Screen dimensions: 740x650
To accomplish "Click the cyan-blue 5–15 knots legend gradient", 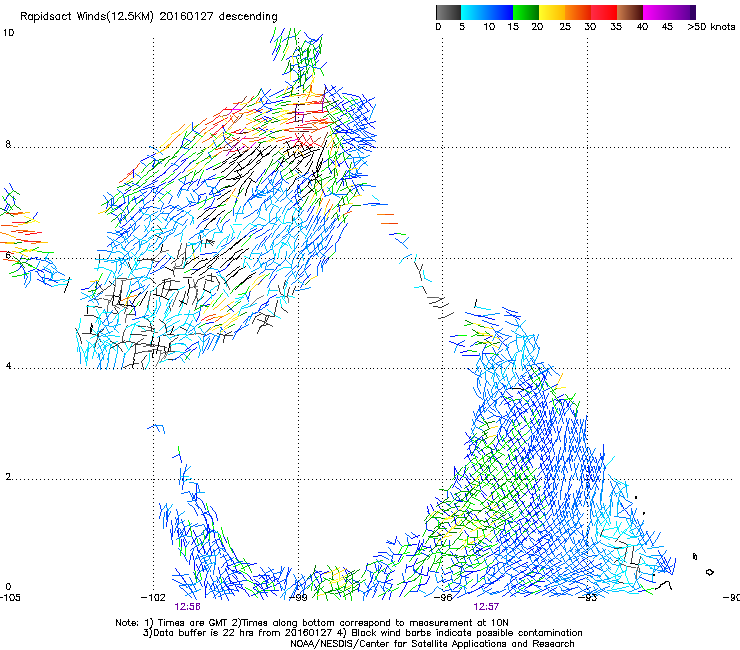I will (487, 12).
